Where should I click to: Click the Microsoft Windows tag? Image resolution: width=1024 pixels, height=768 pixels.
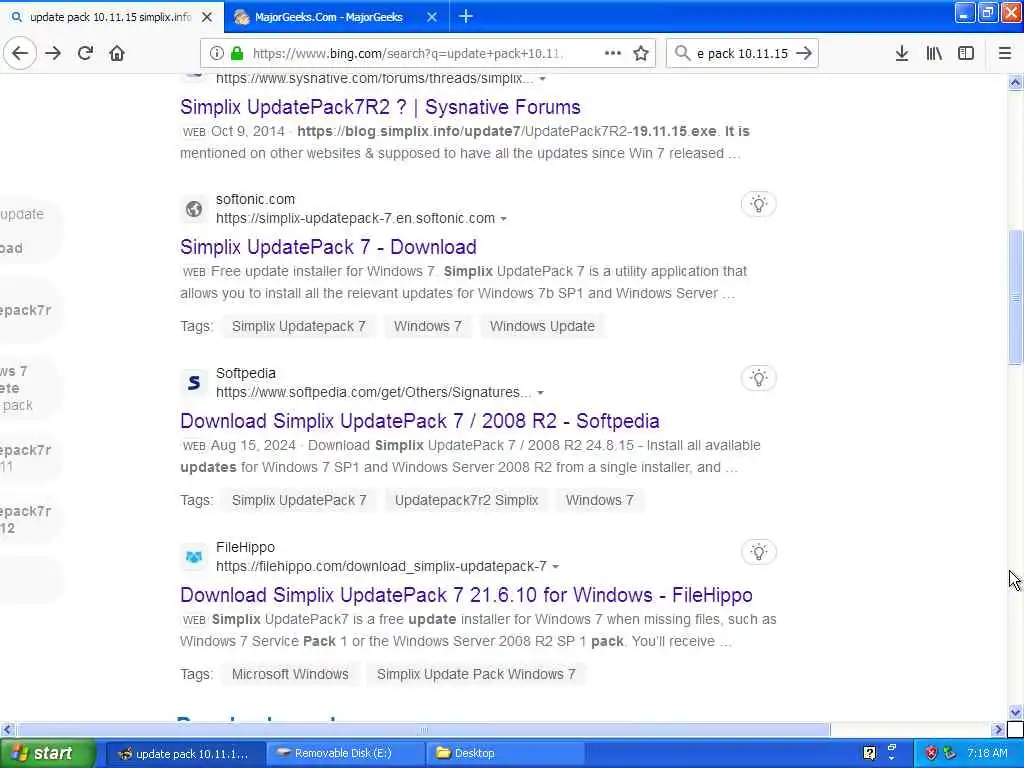(290, 674)
